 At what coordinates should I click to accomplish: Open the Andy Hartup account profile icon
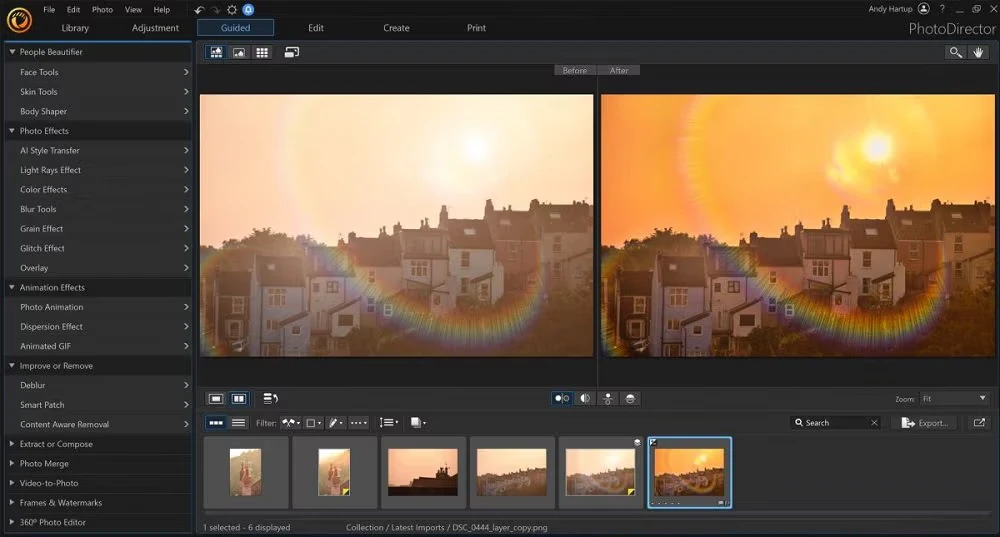[x=923, y=9]
